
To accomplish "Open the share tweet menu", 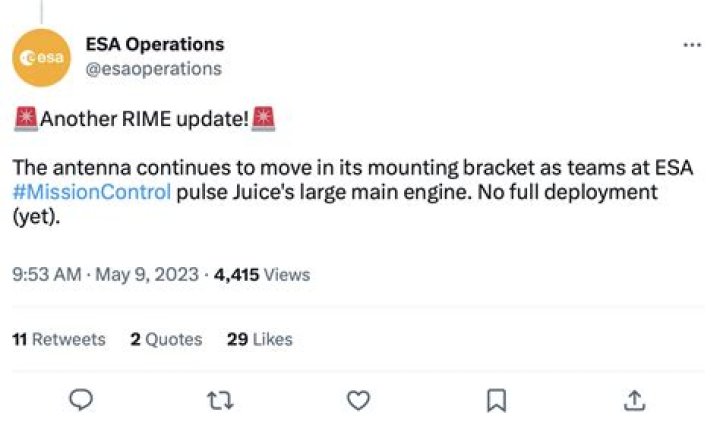I will (x=633, y=400).
